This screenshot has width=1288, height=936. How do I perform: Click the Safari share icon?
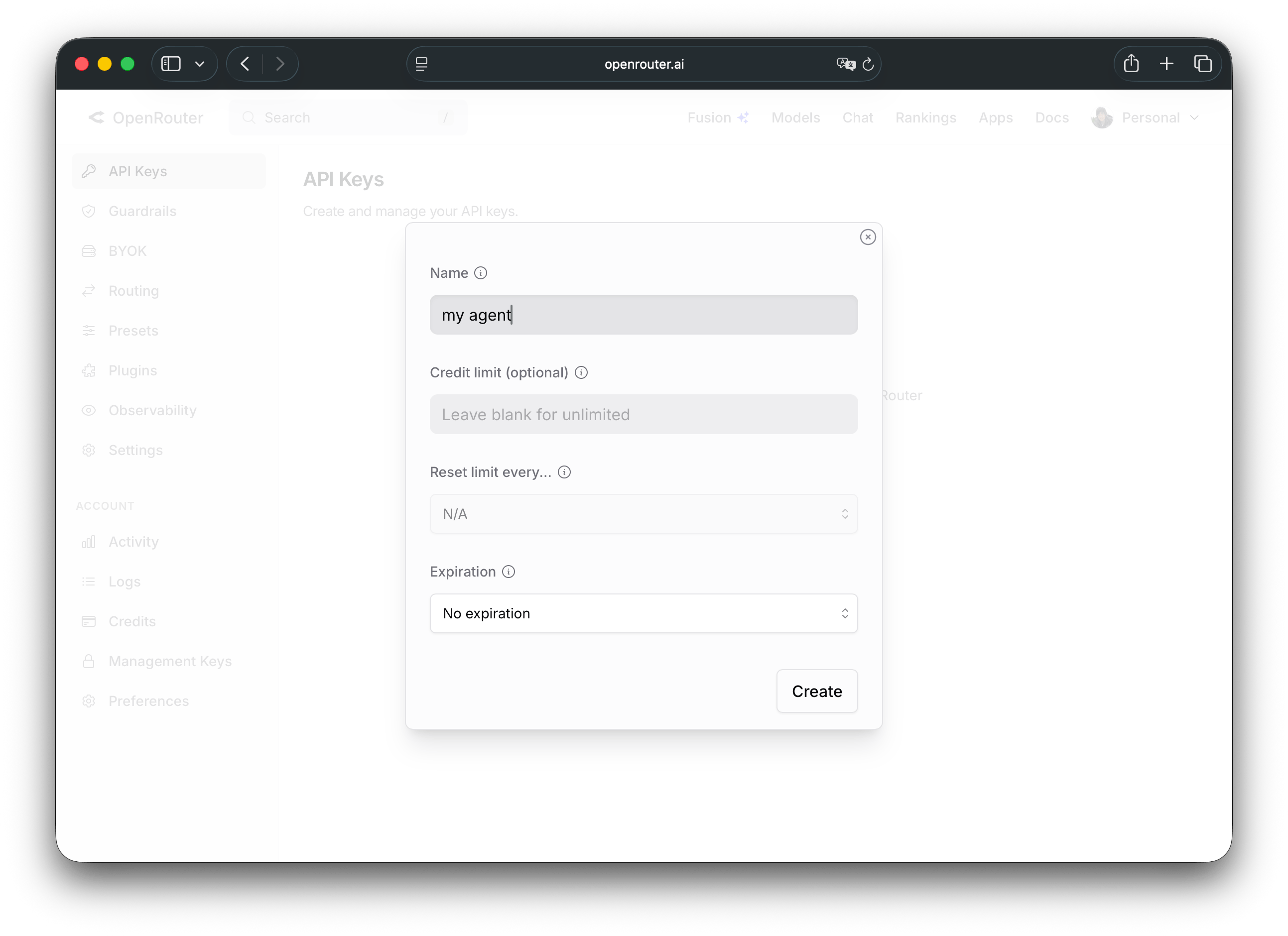pyautogui.click(x=1131, y=64)
